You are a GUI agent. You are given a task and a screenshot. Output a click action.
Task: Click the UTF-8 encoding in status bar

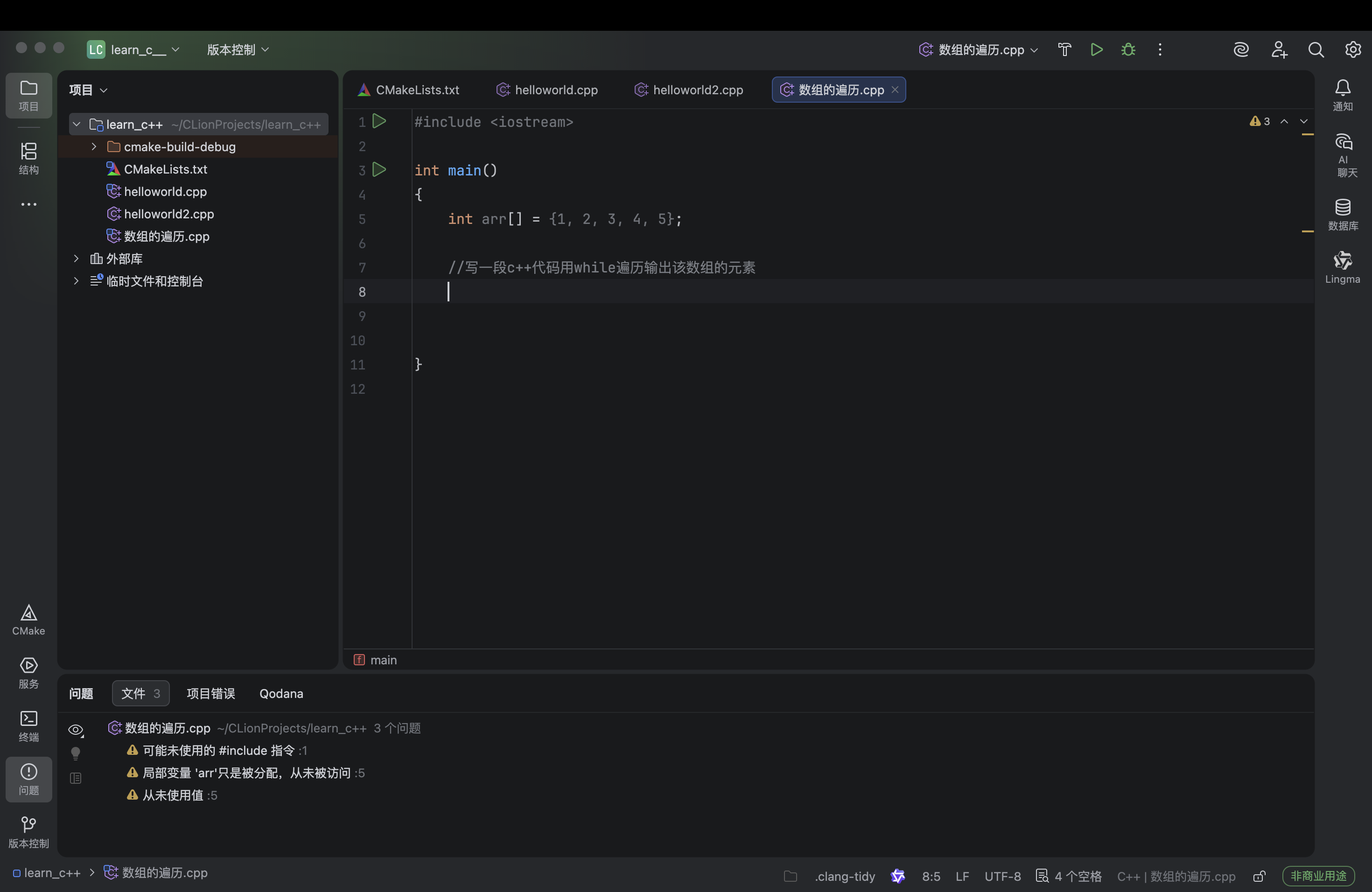pyautogui.click(x=1002, y=876)
